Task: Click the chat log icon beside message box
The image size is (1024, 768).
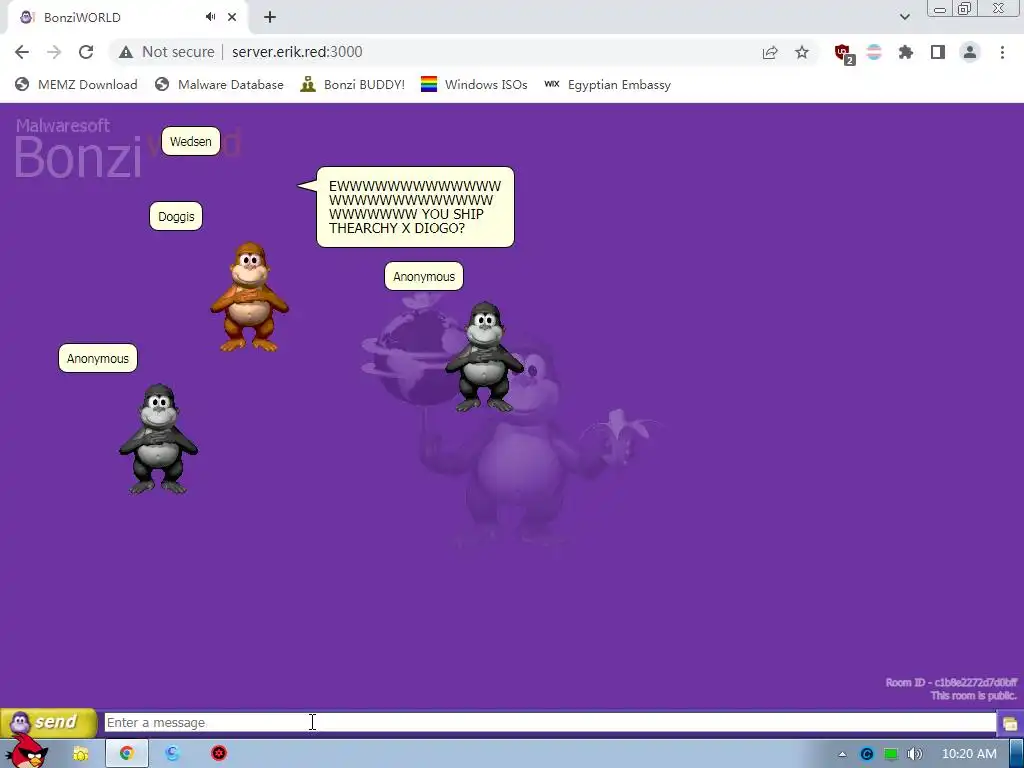Action: point(1010,724)
